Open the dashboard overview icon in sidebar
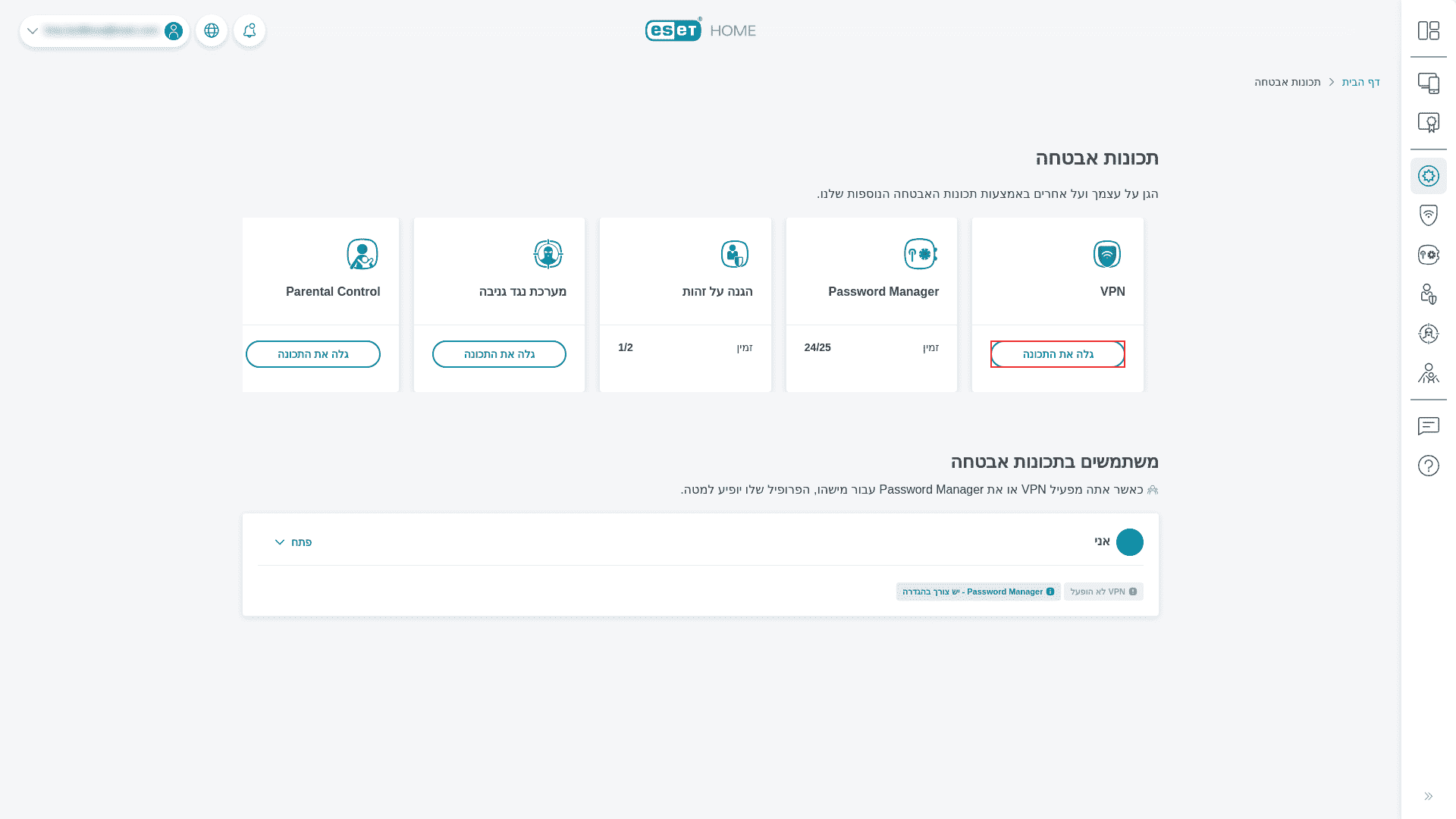This screenshot has width=1456, height=819. tap(1429, 30)
